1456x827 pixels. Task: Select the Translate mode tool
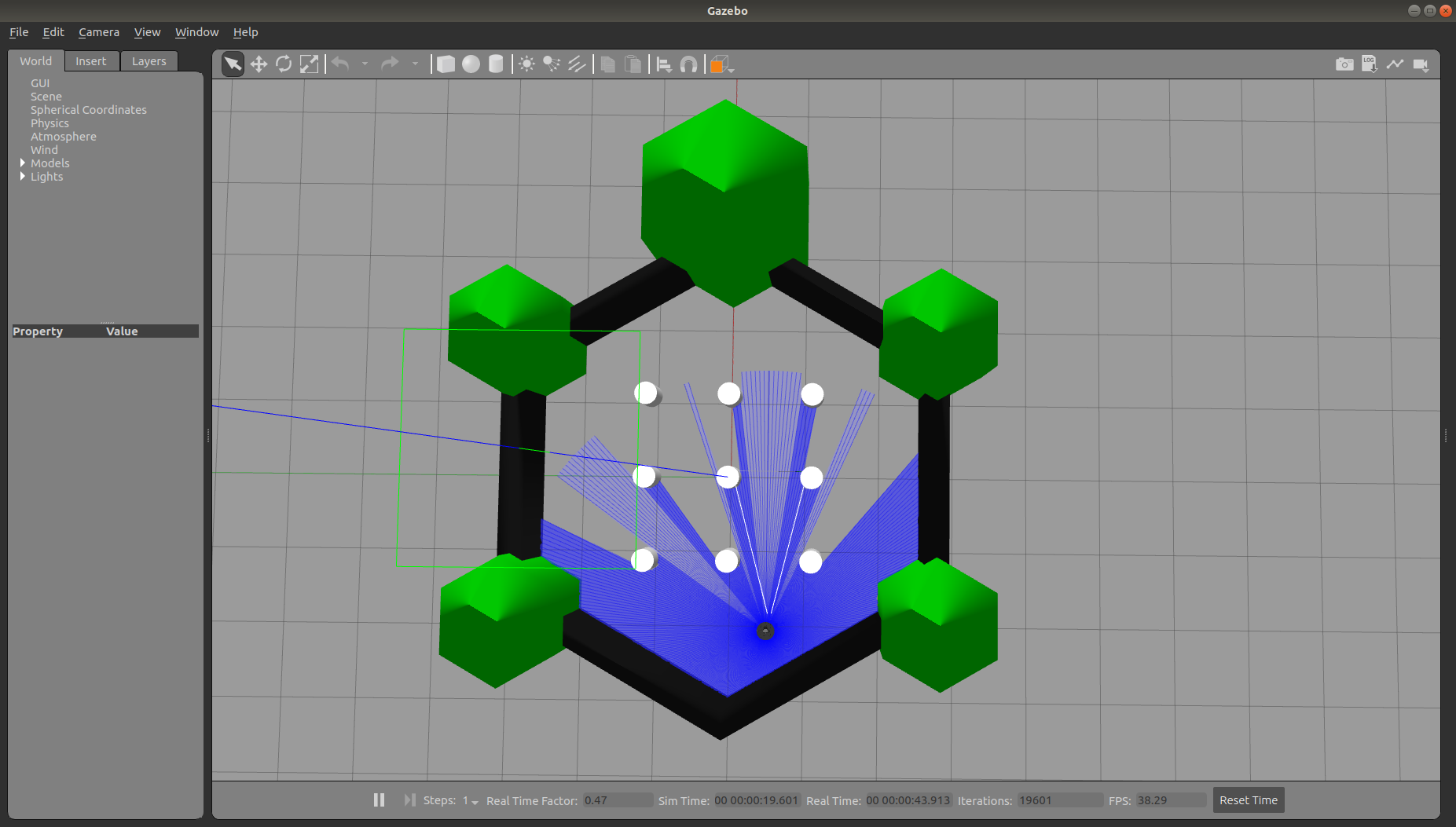259,64
